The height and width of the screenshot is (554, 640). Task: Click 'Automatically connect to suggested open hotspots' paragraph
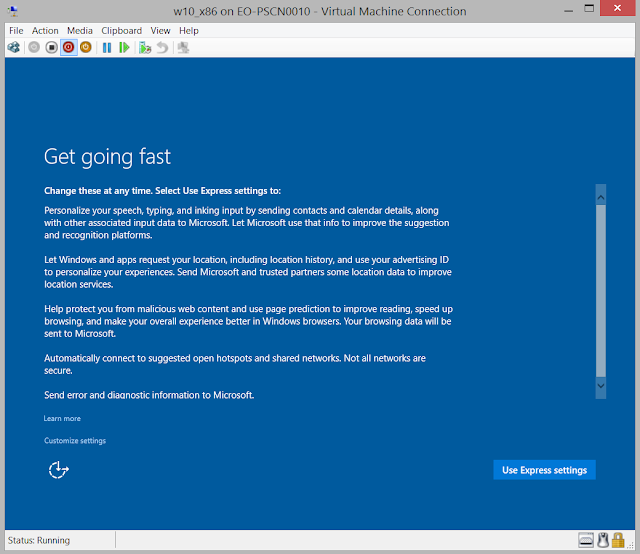click(235, 364)
